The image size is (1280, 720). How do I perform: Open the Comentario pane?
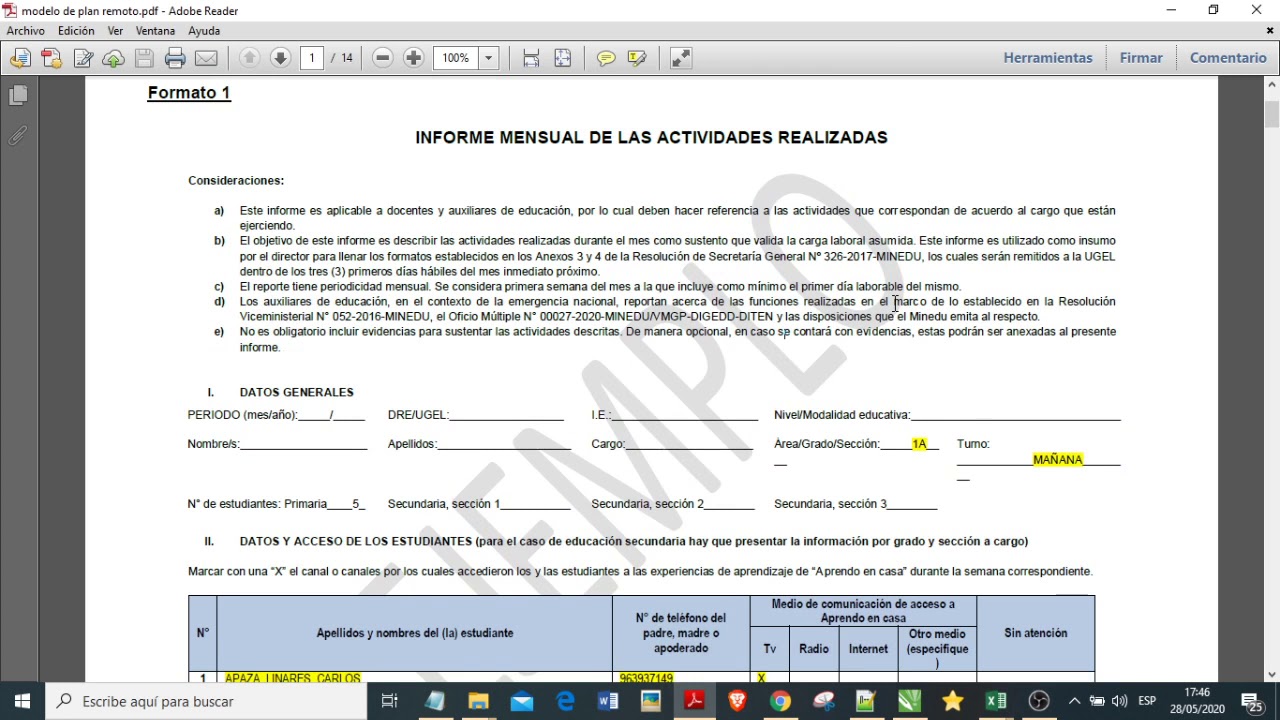[x=1228, y=58]
